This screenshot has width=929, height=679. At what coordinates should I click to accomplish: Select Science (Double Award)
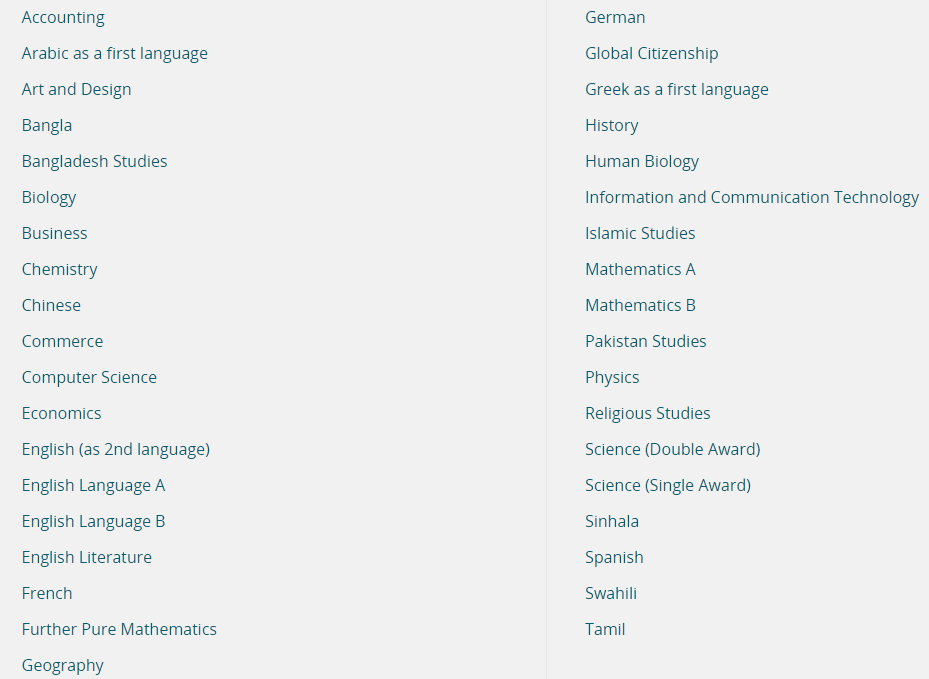[x=673, y=450]
